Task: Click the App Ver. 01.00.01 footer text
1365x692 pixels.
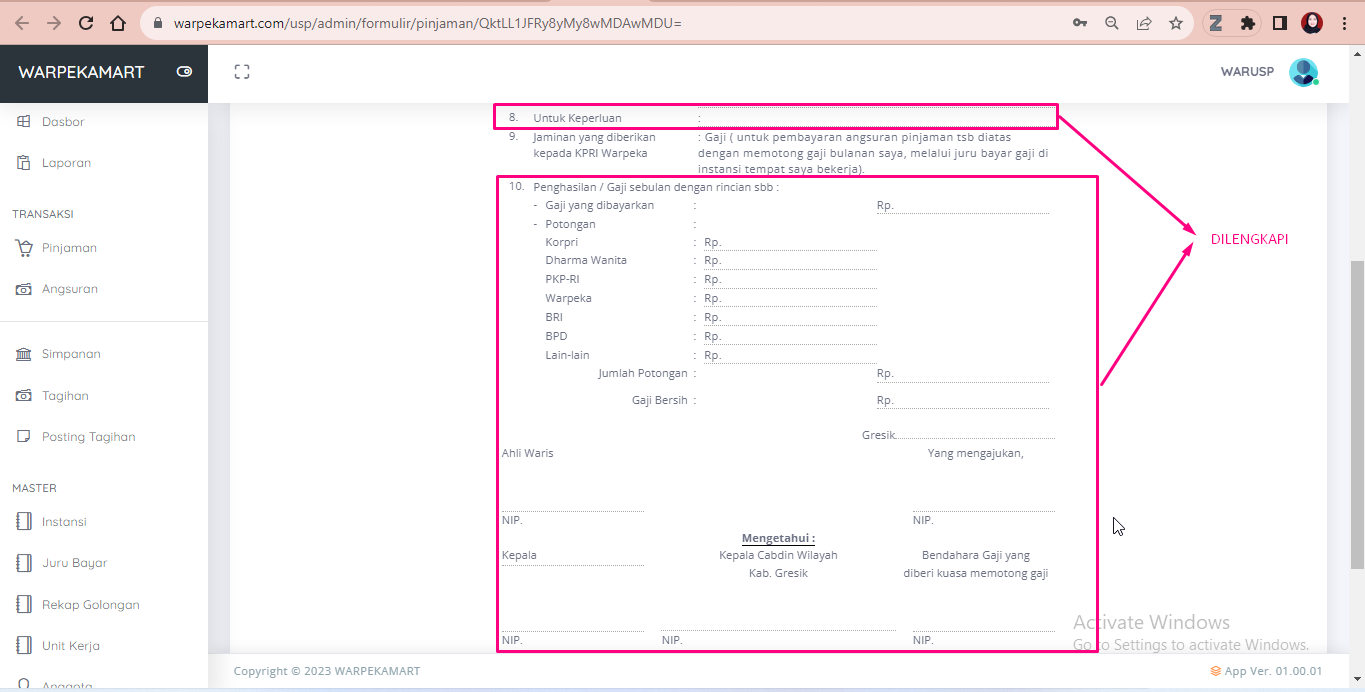Action: pos(1266,671)
